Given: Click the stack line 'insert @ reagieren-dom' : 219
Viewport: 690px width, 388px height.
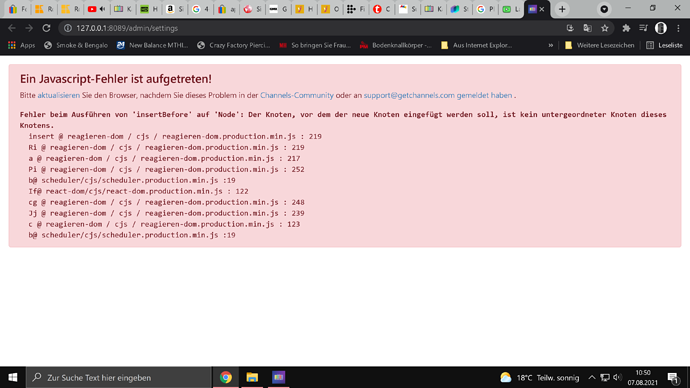Looking at the screenshot, I should click(x=175, y=136).
